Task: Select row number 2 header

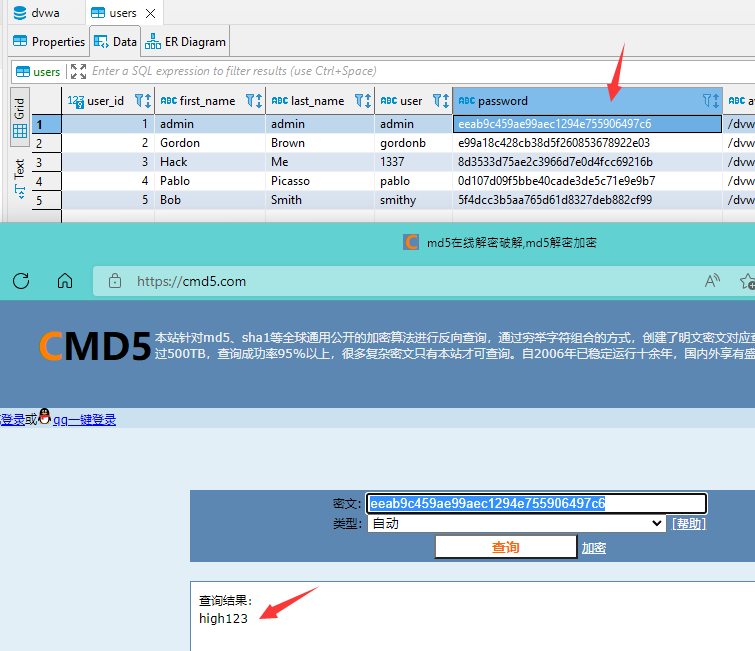Action: [x=46, y=143]
